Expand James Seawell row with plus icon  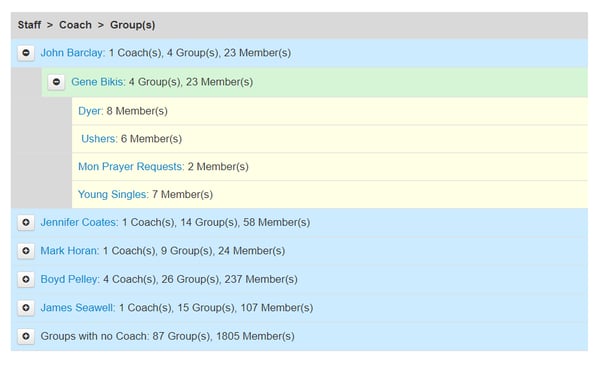(x=26, y=308)
